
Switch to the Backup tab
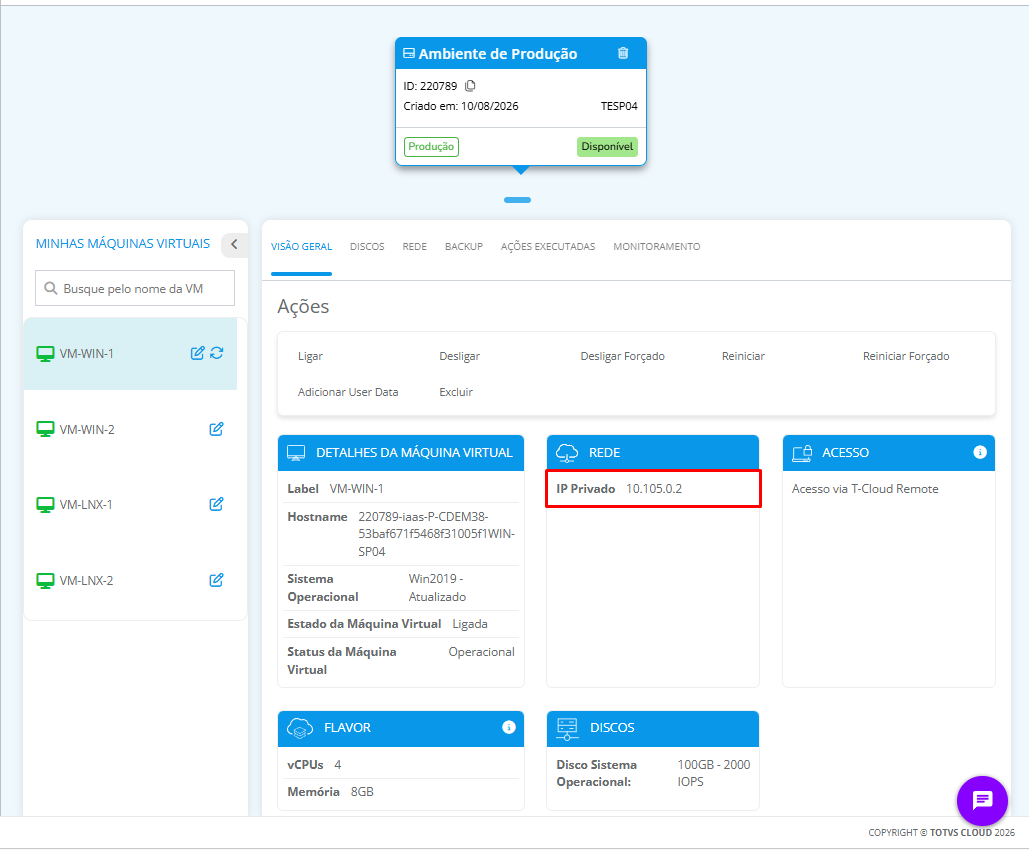pos(464,247)
